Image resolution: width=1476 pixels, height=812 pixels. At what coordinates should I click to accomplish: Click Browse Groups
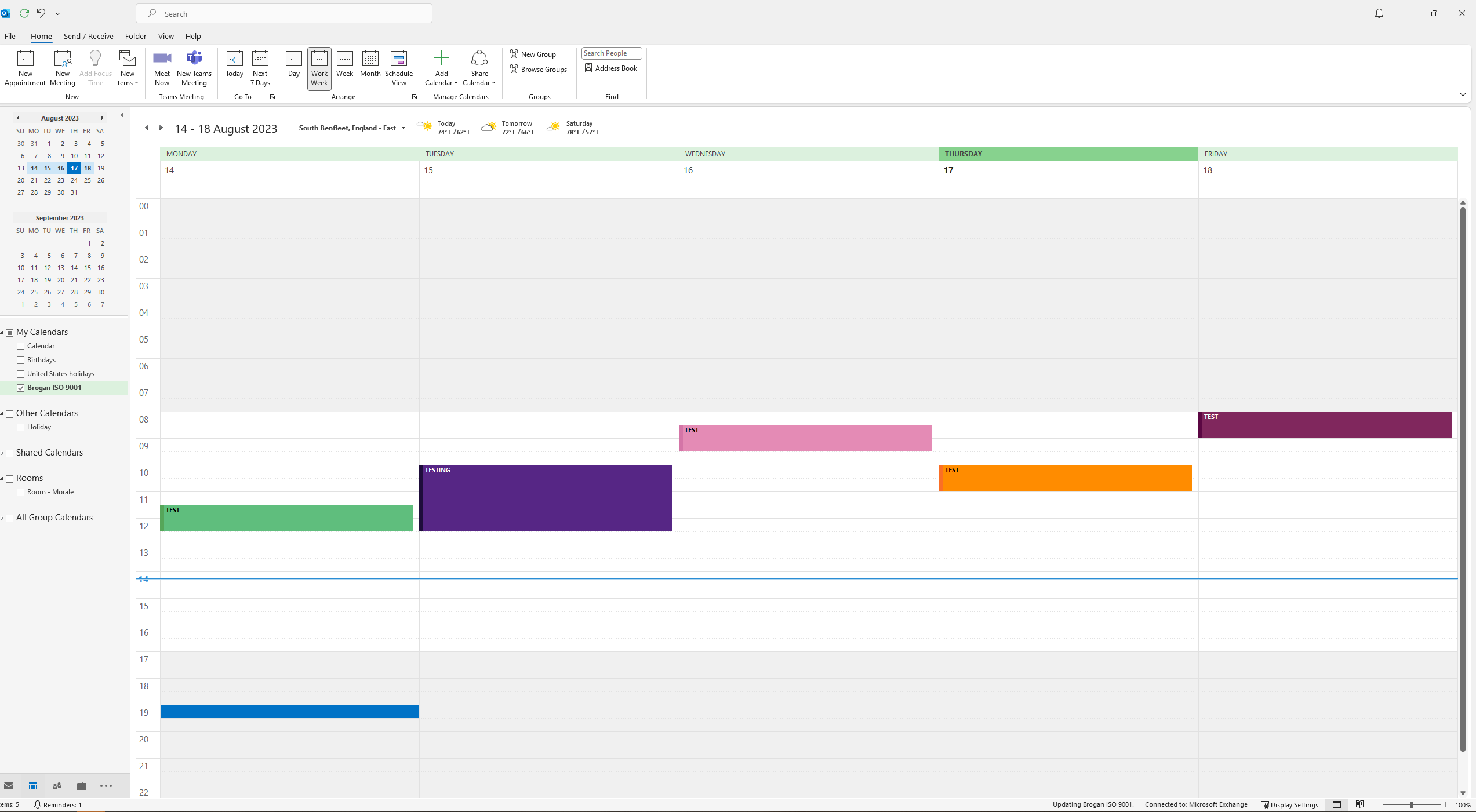(539, 70)
